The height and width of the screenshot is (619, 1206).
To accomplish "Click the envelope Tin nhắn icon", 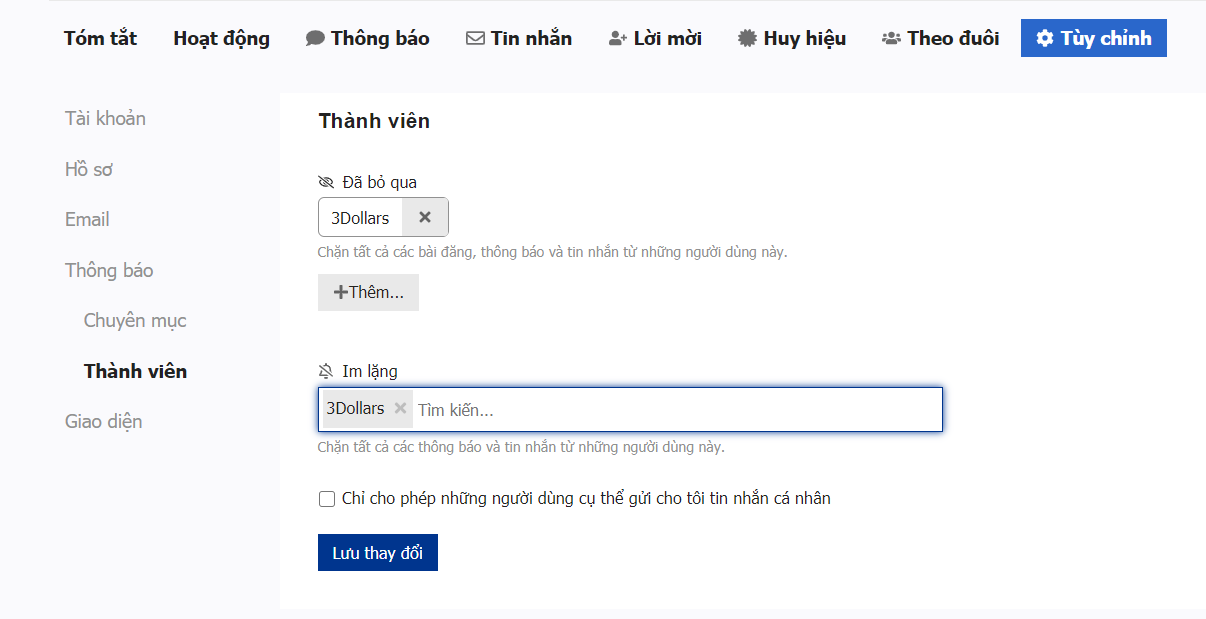I will coord(475,39).
